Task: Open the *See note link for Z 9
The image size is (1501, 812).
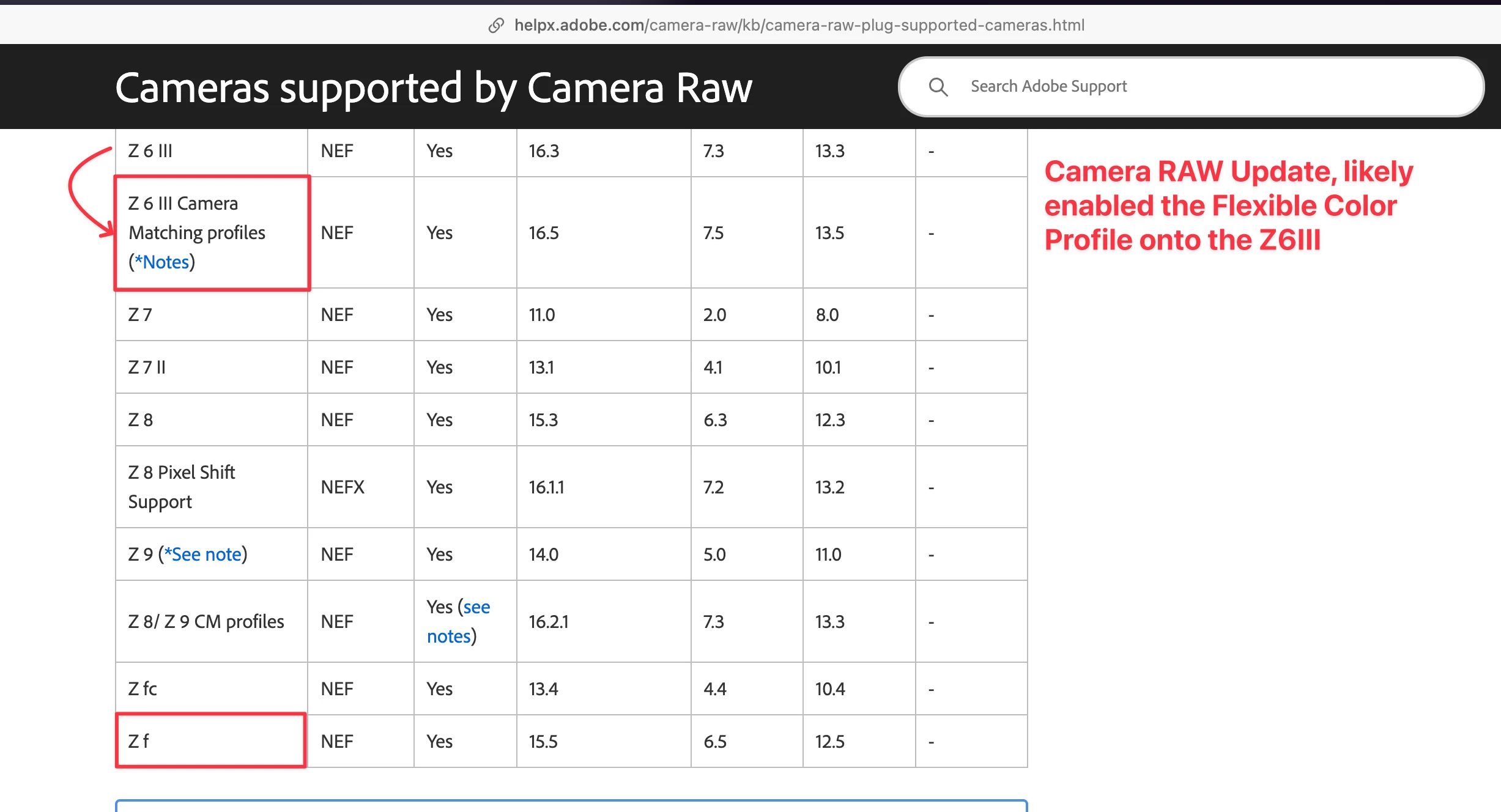Action: (x=203, y=555)
